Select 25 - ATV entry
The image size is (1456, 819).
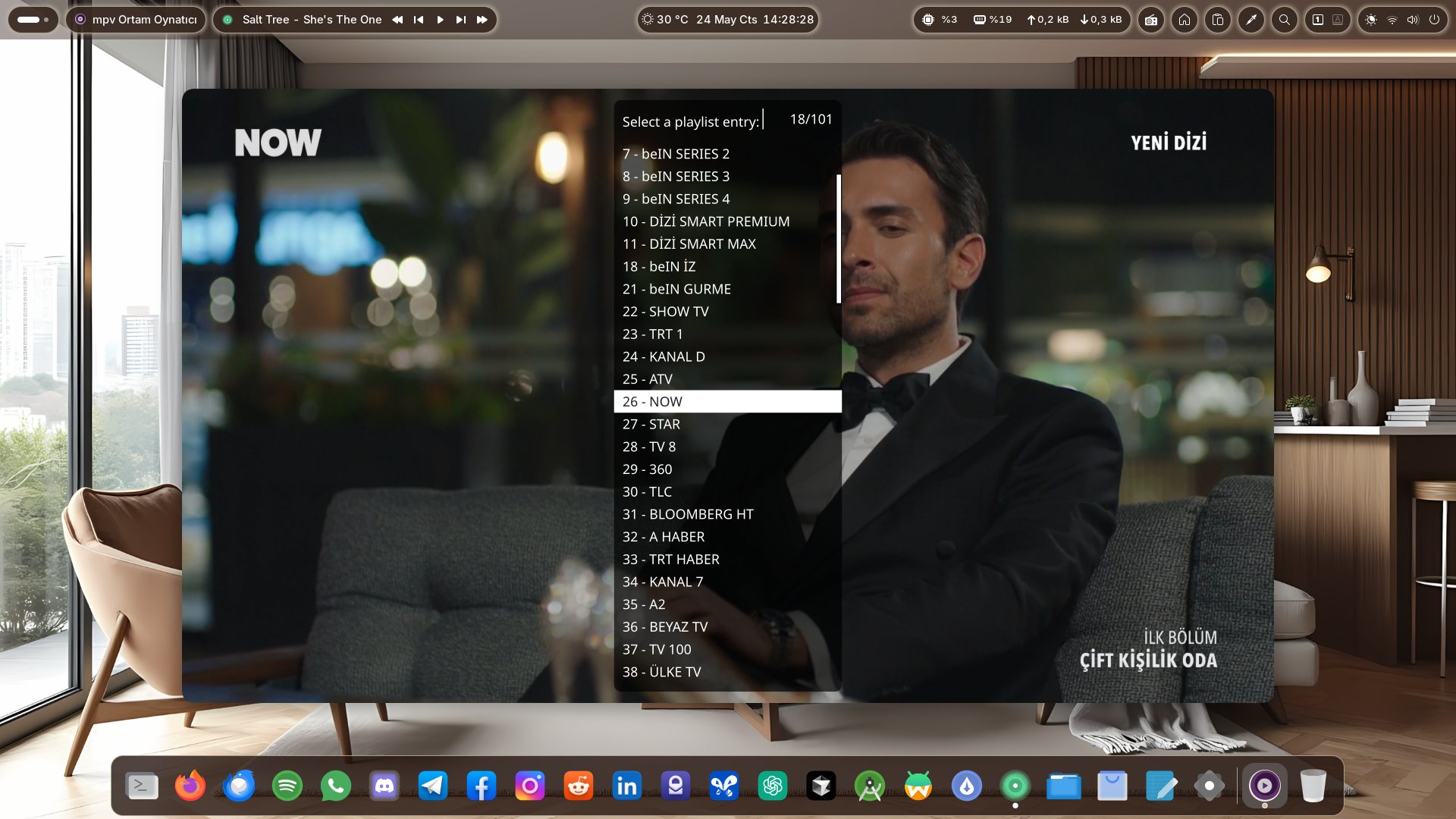point(727,379)
